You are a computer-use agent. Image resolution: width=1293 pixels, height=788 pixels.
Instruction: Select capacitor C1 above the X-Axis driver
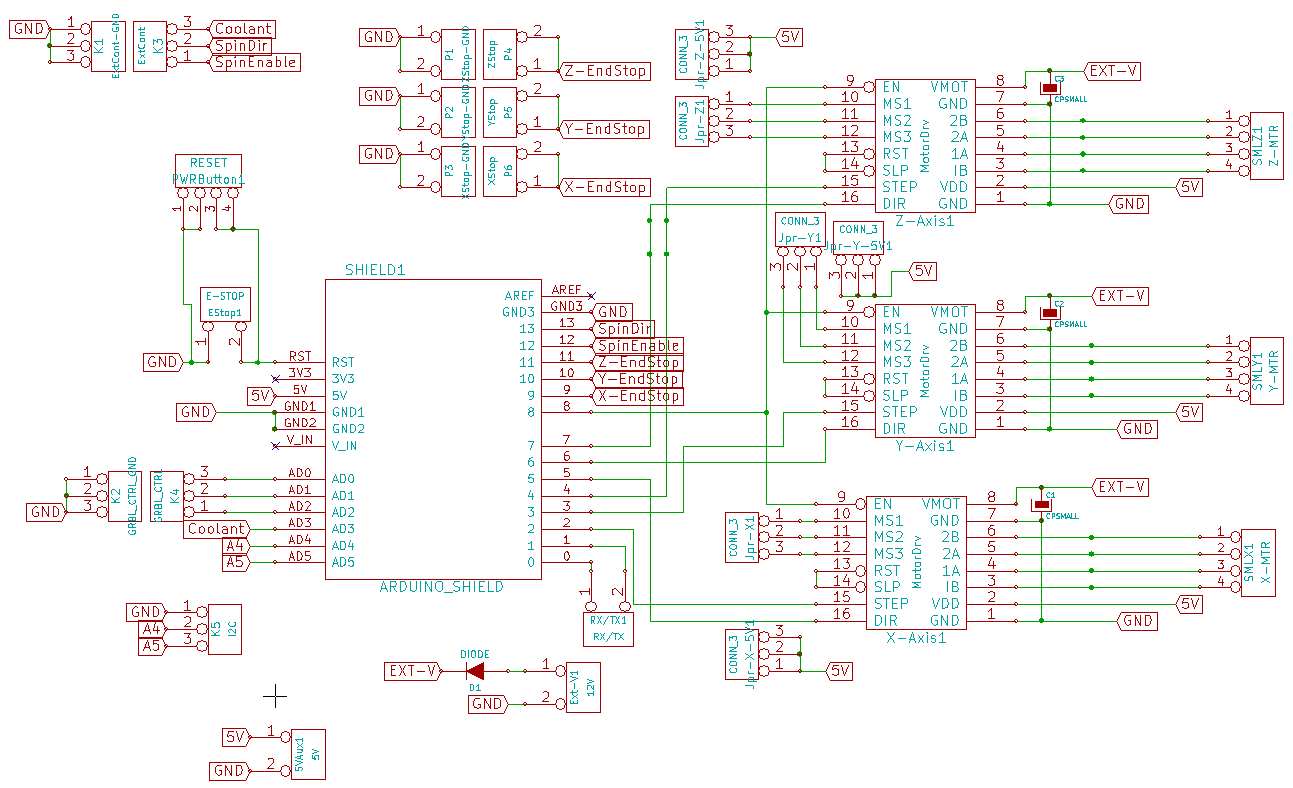[1041, 505]
